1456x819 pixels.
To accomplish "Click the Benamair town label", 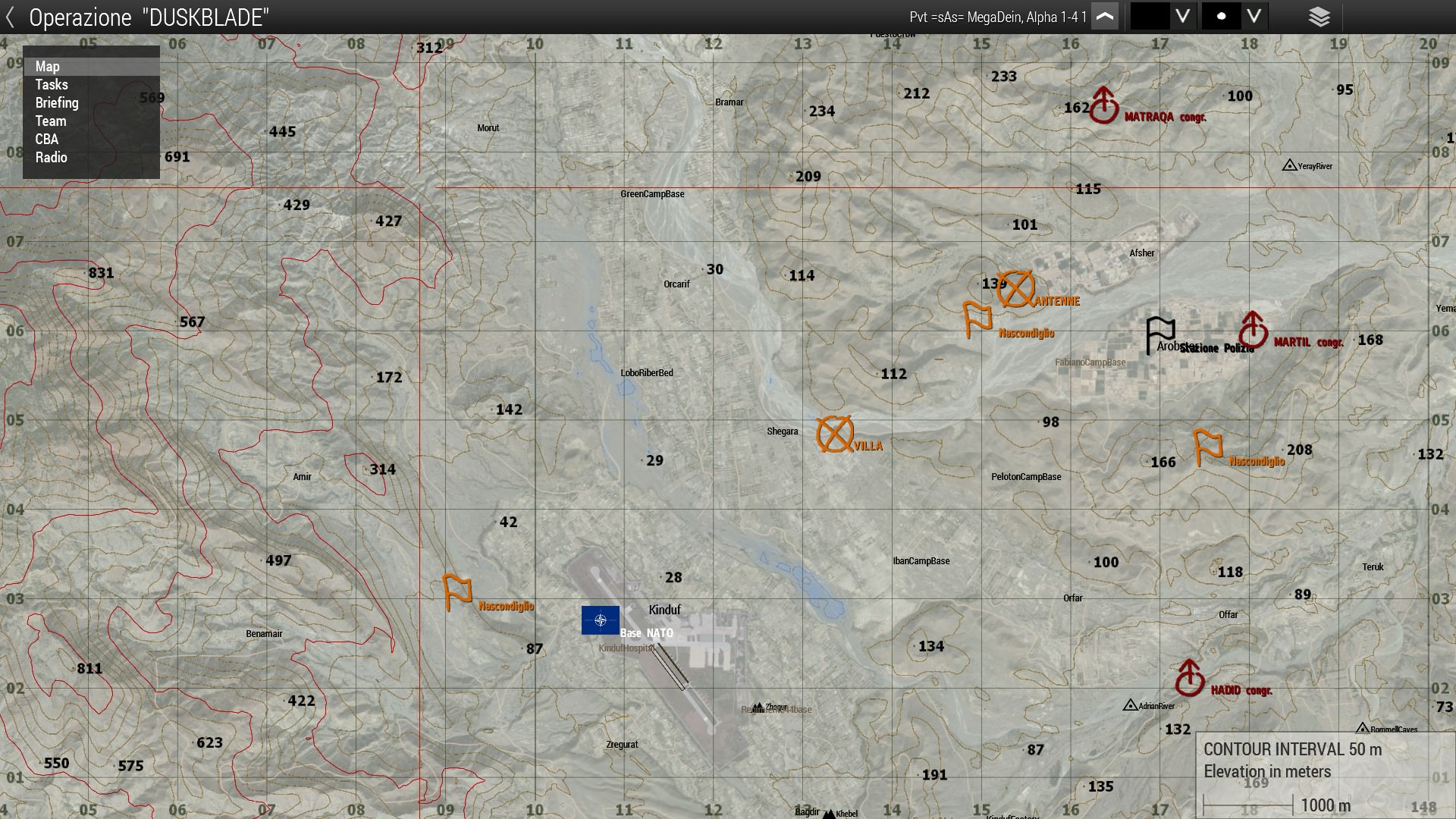I will click(264, 634).
